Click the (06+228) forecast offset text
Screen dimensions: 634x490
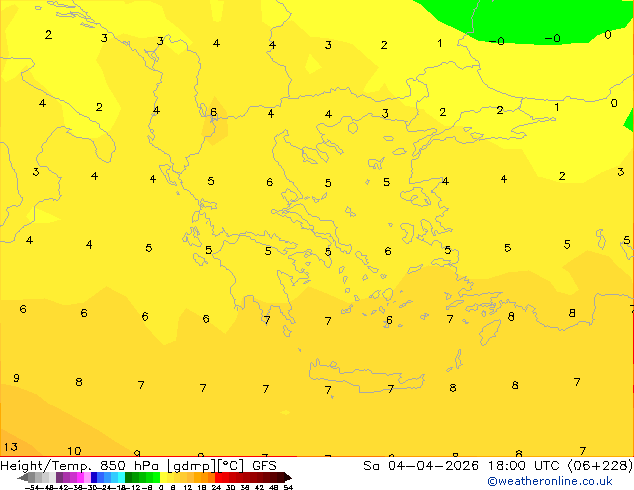pyautogui.click(x=600, y=466)
